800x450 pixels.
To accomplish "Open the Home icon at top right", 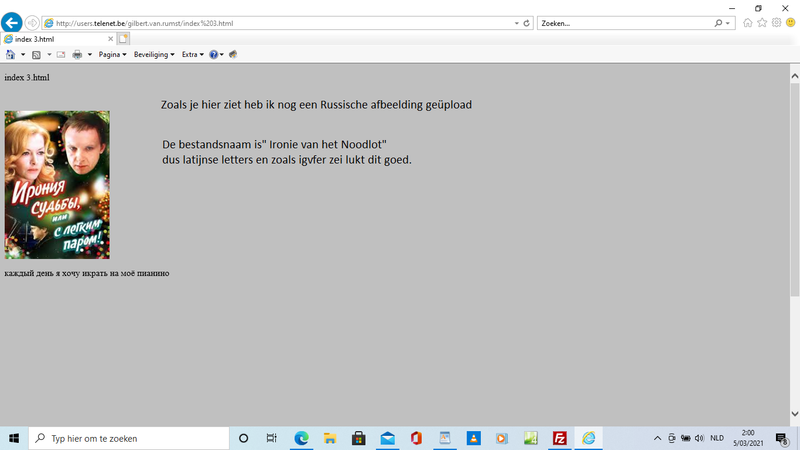I will 747,22.
